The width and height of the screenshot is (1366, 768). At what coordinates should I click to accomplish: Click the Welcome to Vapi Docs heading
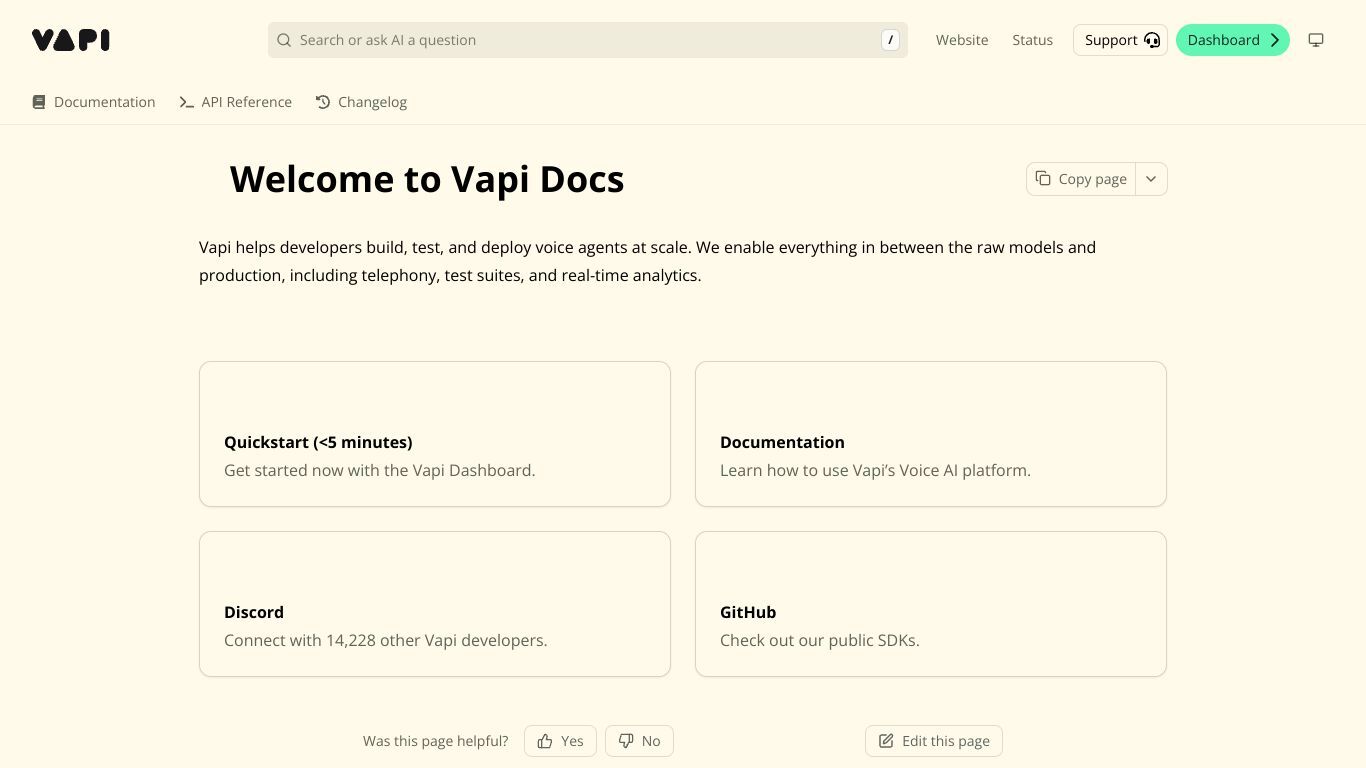427,179
